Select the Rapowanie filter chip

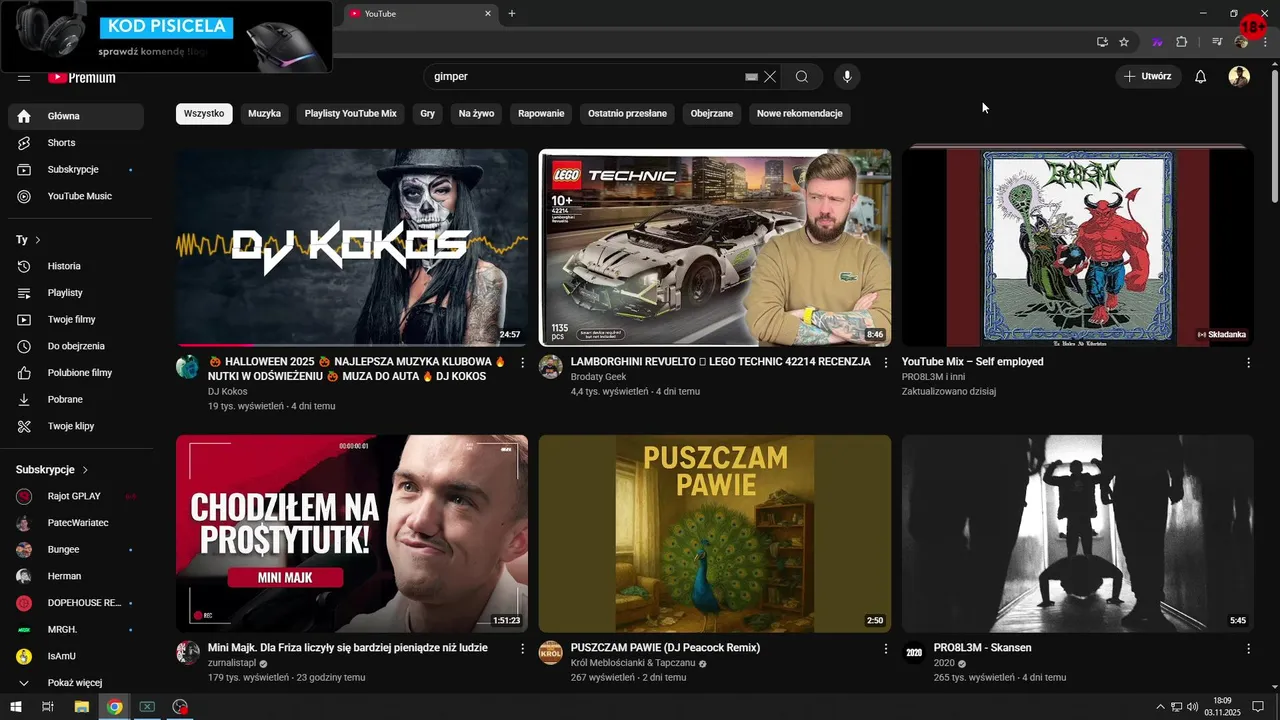pos(541,114)
